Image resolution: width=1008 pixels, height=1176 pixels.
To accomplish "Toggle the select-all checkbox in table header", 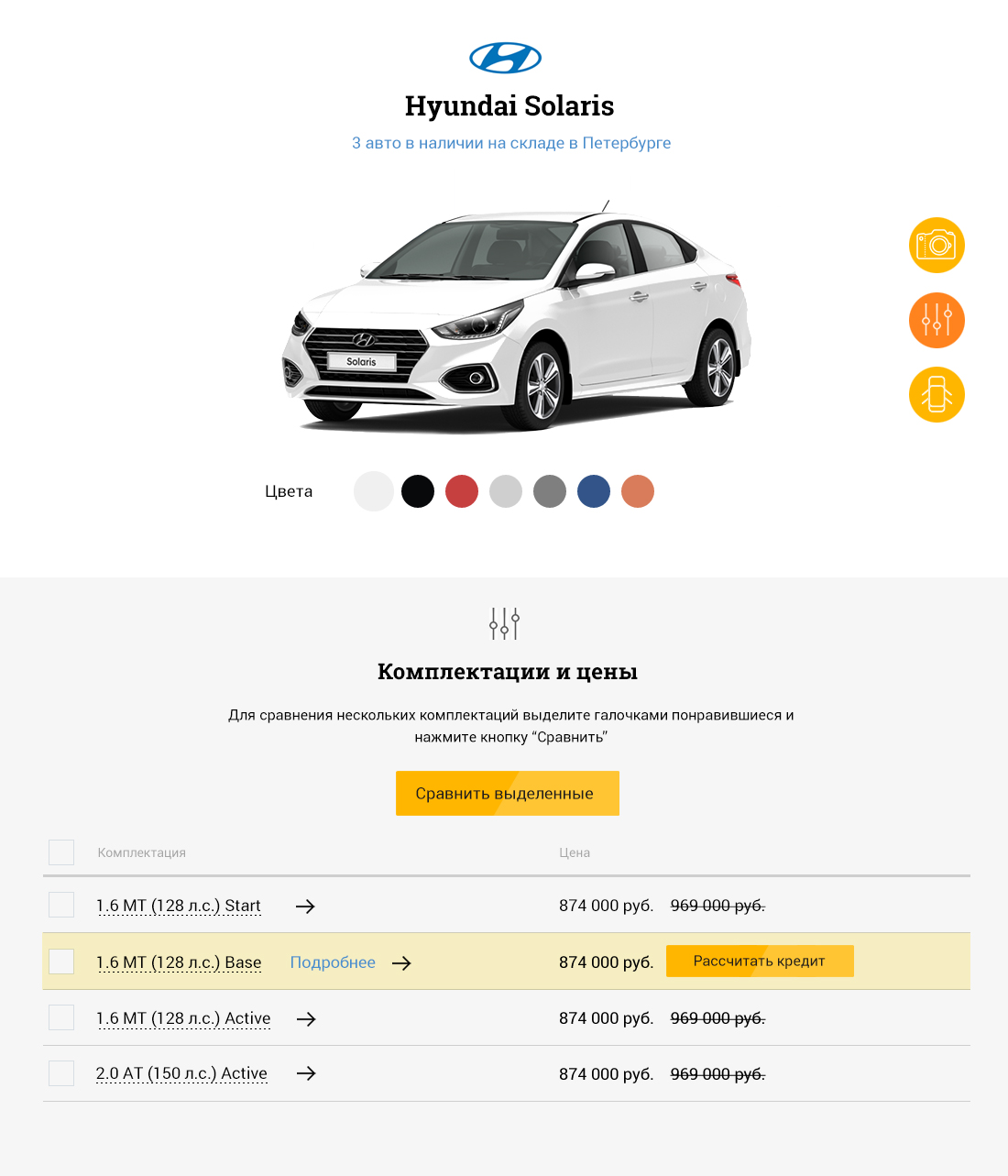I will (61, 852).
